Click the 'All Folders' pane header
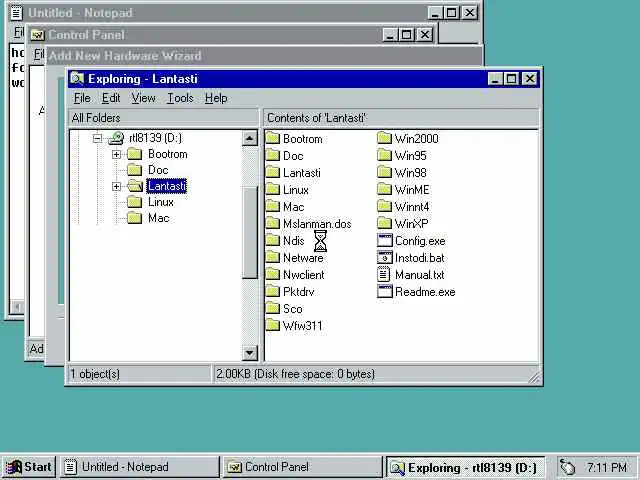The image size is (640, 480). tap(163, 118)
